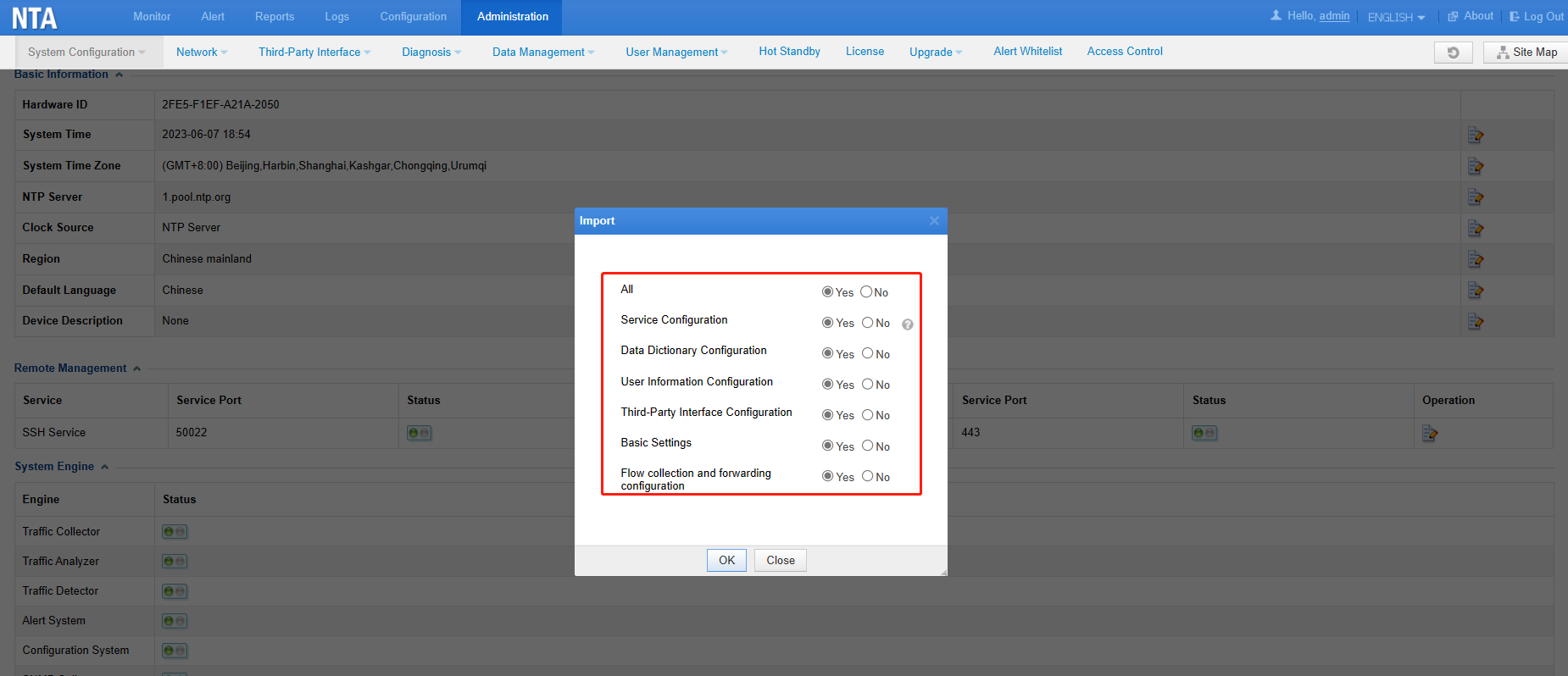Collapse the Remote Management section
The width and height of the screenshot is (1568, 676).
[136, 368]
